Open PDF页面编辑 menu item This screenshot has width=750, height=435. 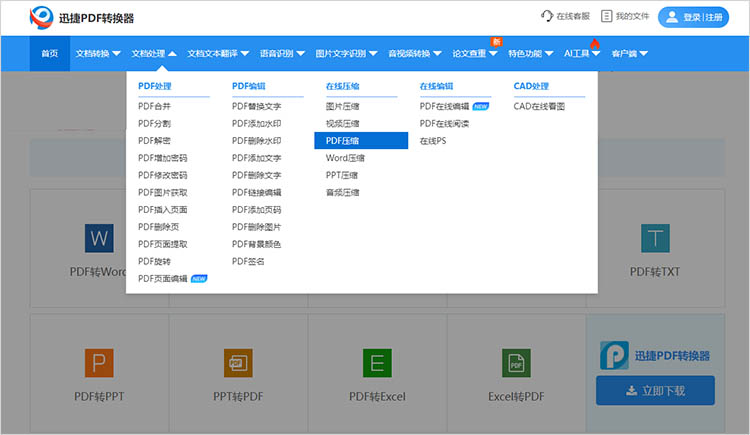click(163, 279)
